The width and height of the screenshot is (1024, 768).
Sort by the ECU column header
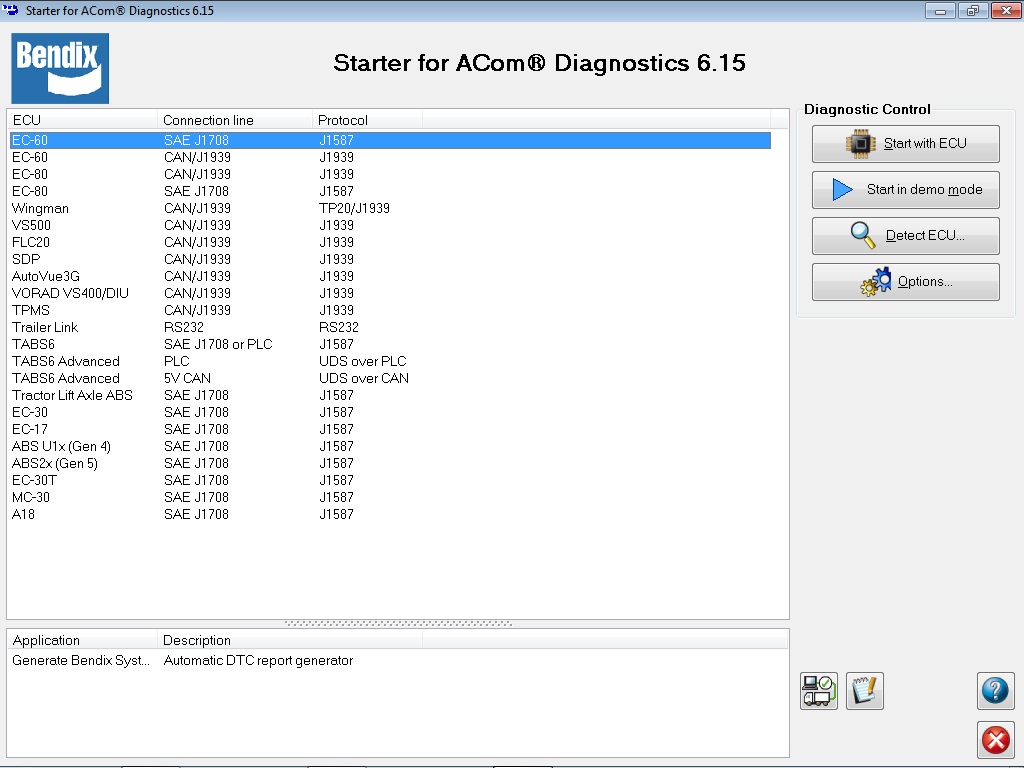click(x=82, y=120)
